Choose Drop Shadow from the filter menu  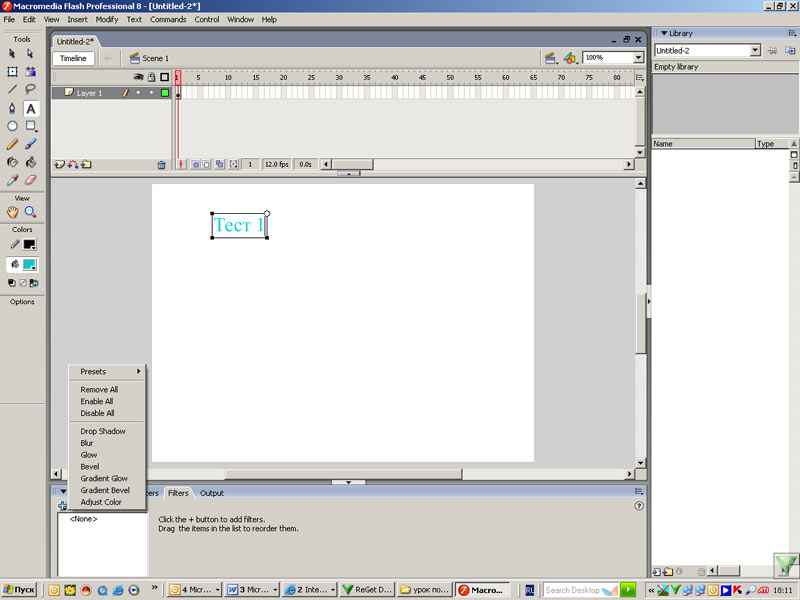coord(103,431)
